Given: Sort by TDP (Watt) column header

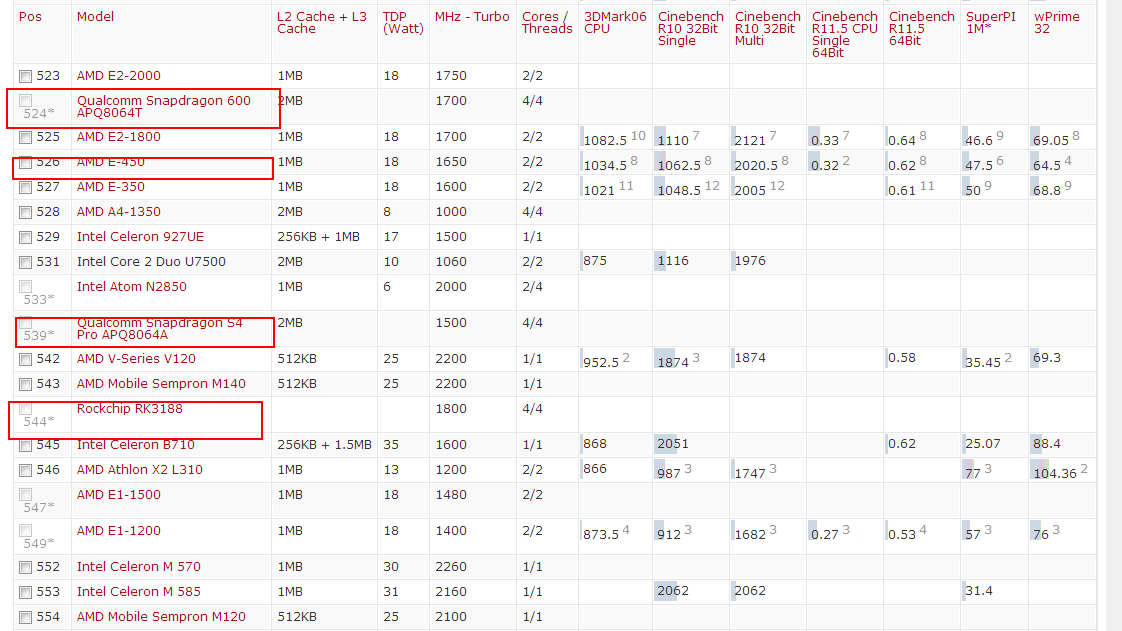Looking at the screenshot, I should click(x=403, y=22).
